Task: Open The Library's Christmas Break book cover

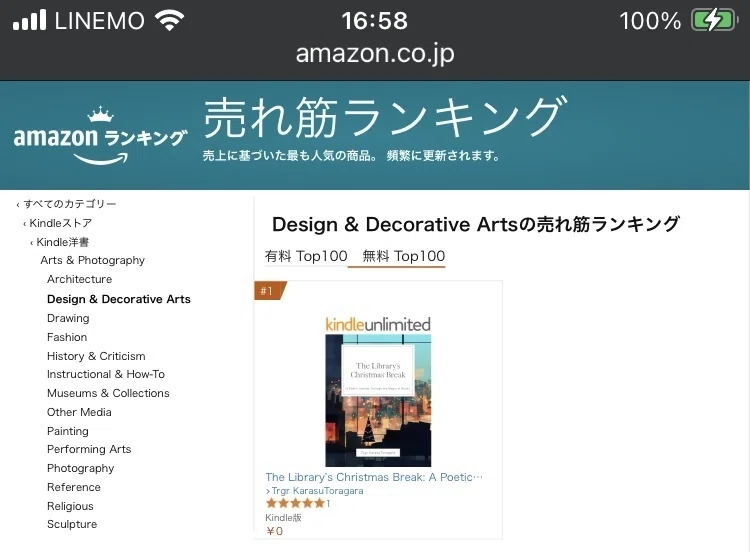Action: 378,400
